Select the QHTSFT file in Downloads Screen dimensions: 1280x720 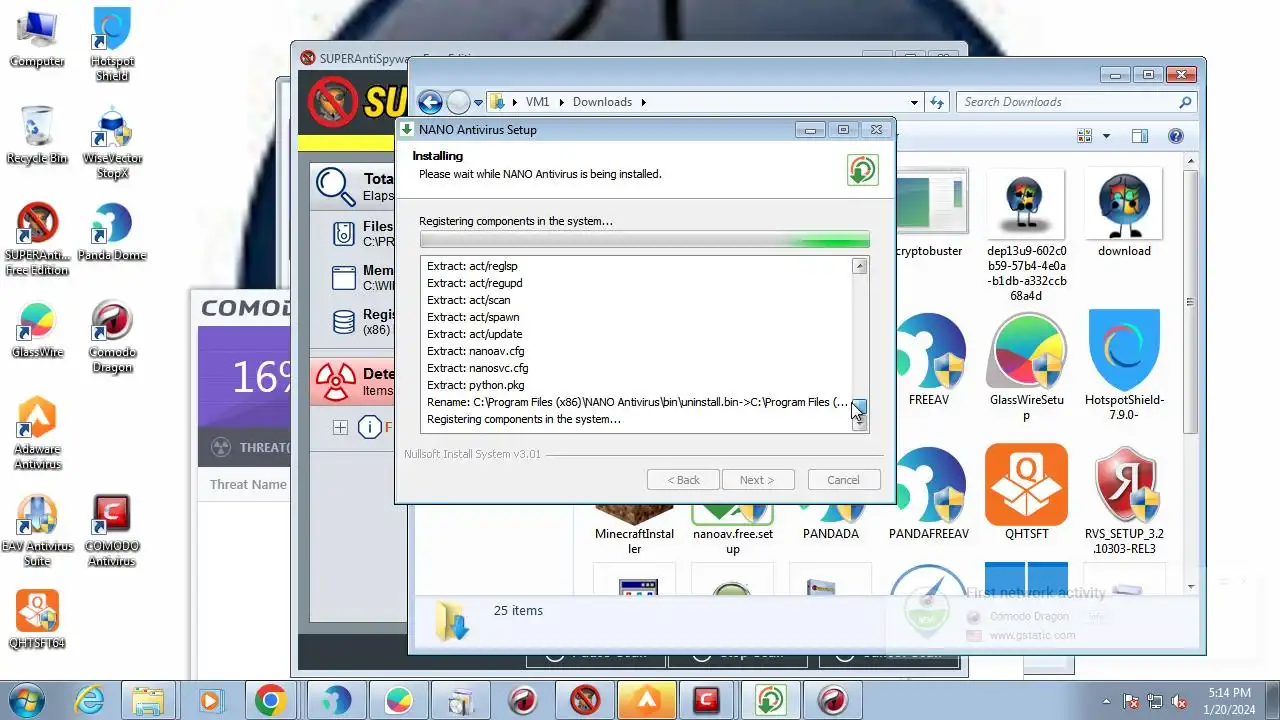tap(1026, 493)
